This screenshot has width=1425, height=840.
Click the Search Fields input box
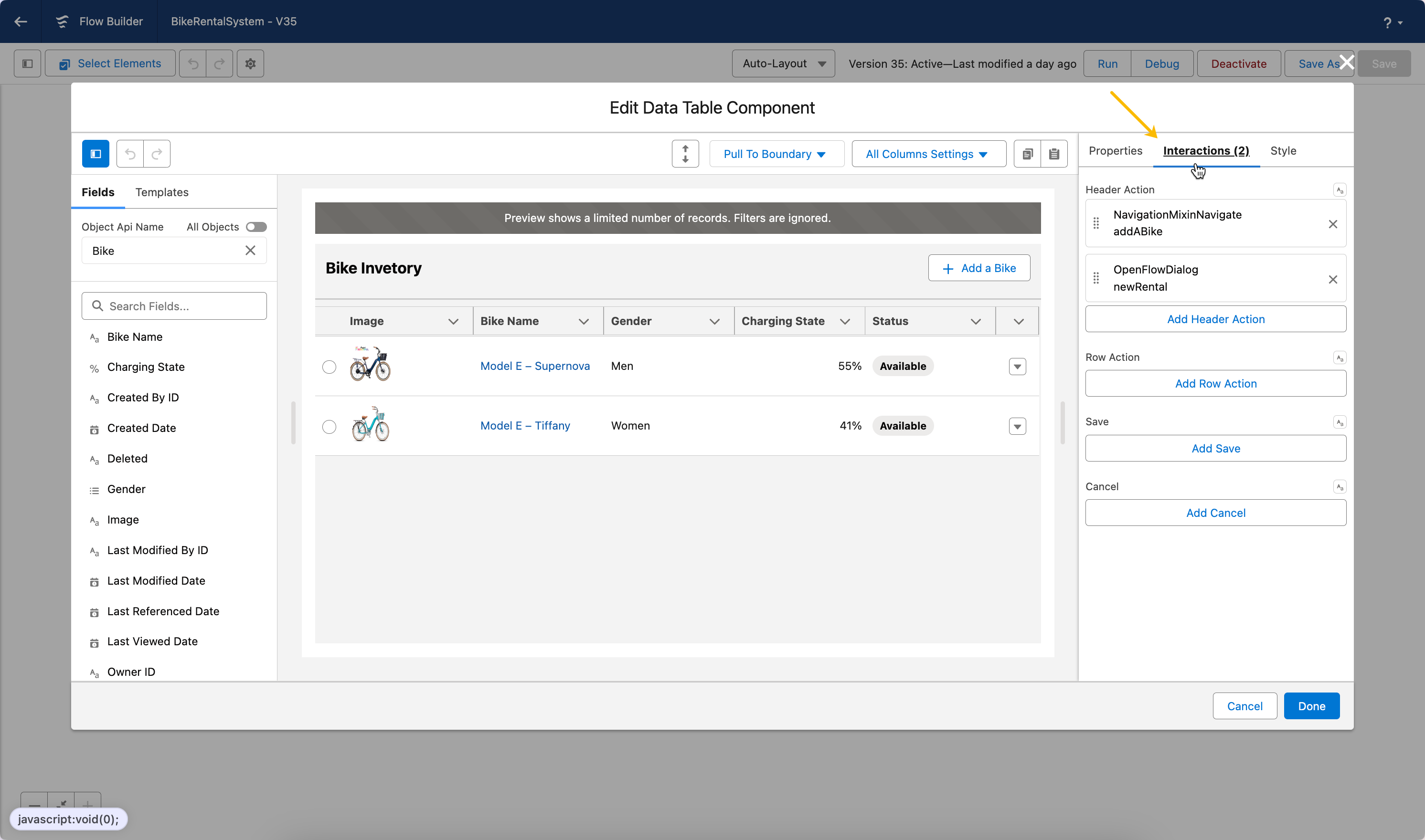(174, 306)
